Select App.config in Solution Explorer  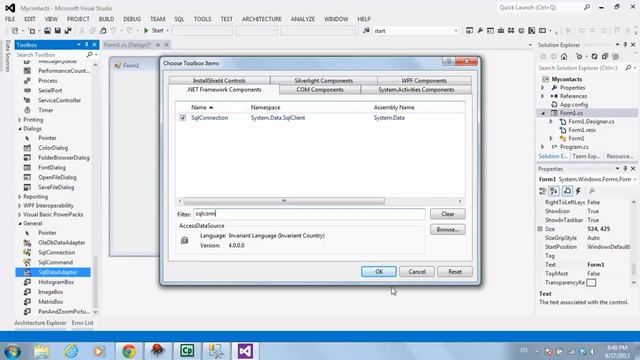(574, 104)
